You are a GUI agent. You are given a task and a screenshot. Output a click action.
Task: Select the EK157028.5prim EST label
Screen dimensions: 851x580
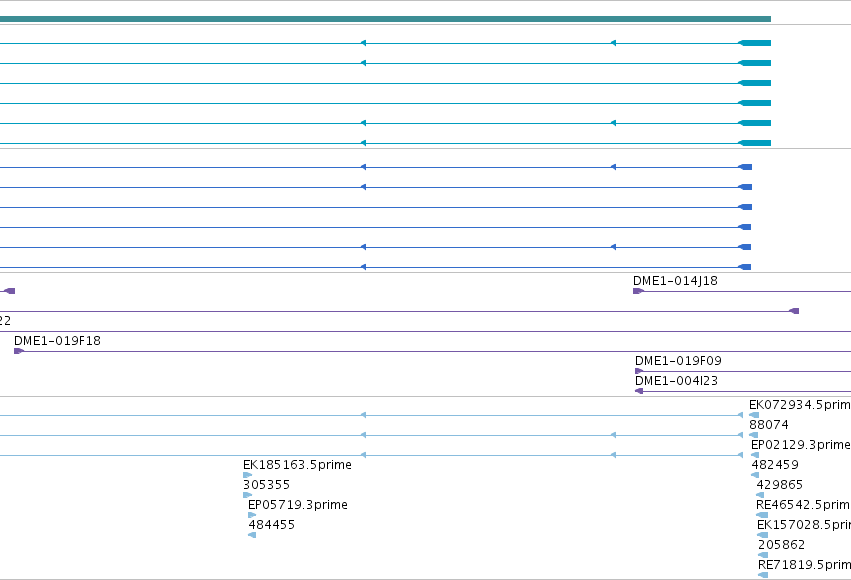(x=804, y=525)
